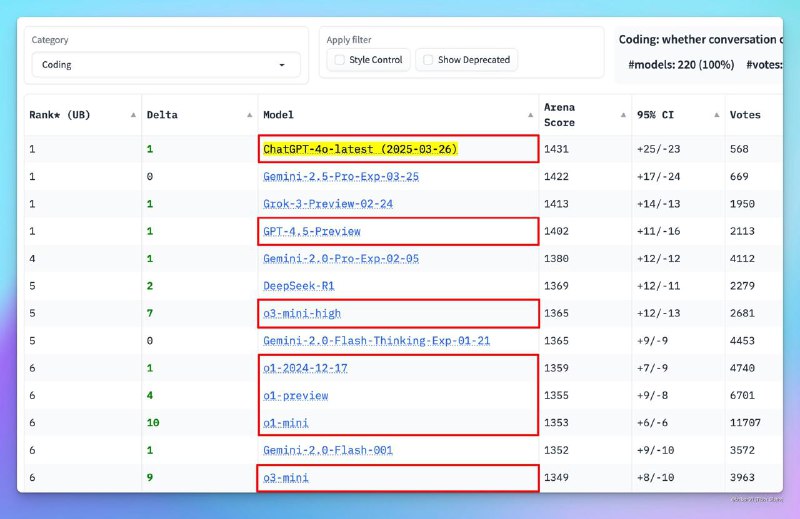The height and width of the screenshot is (519, 800).
Task: Select the votes count 4112
Action: click(x=742, y=259)
